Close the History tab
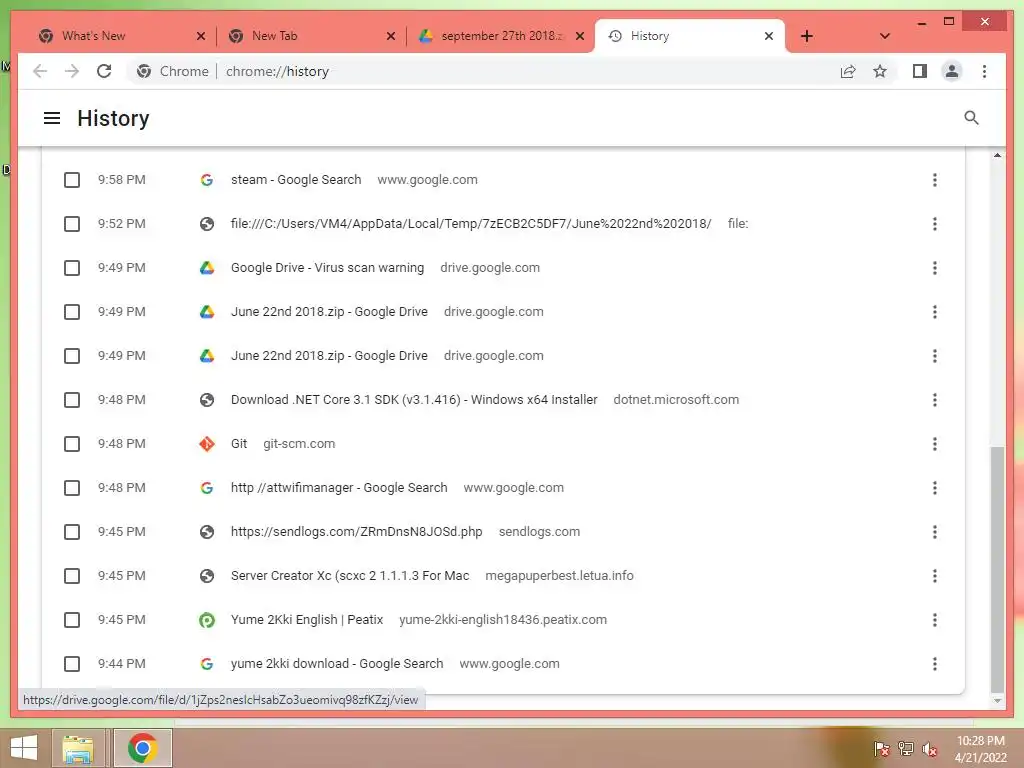Viewport: 1024px width, 768px height. (769, 36)
